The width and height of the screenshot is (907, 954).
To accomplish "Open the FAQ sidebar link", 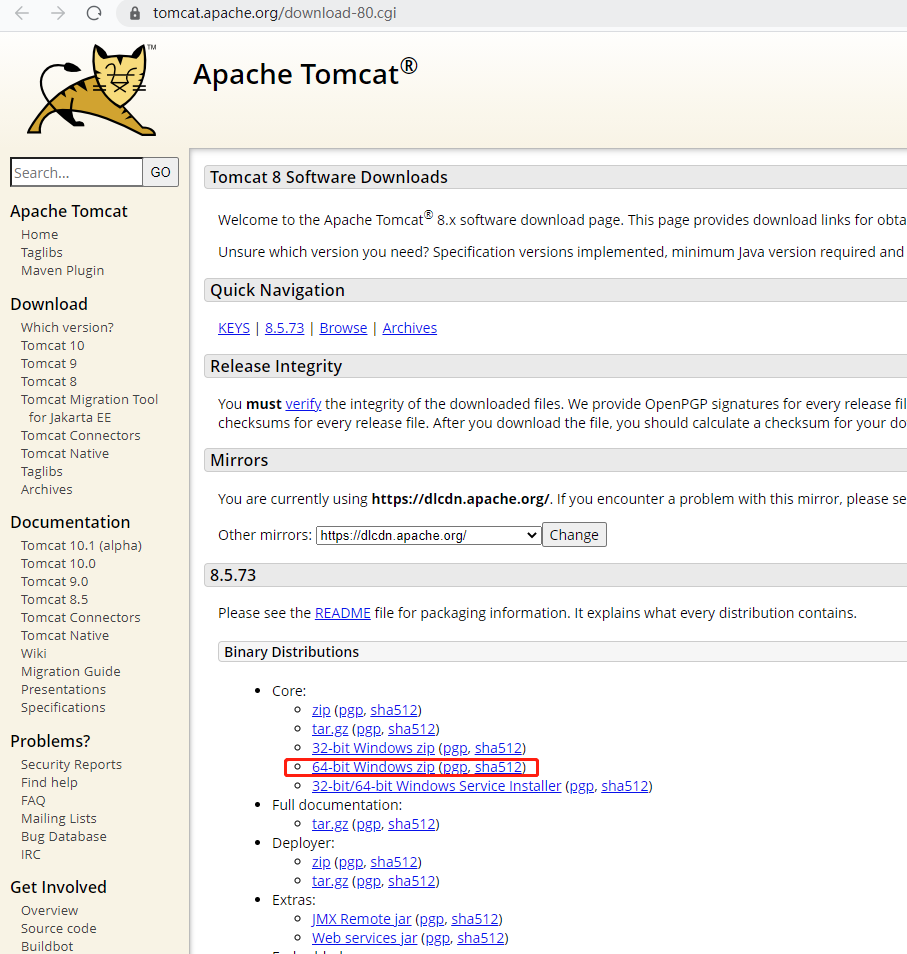I will tap(33, 801).
